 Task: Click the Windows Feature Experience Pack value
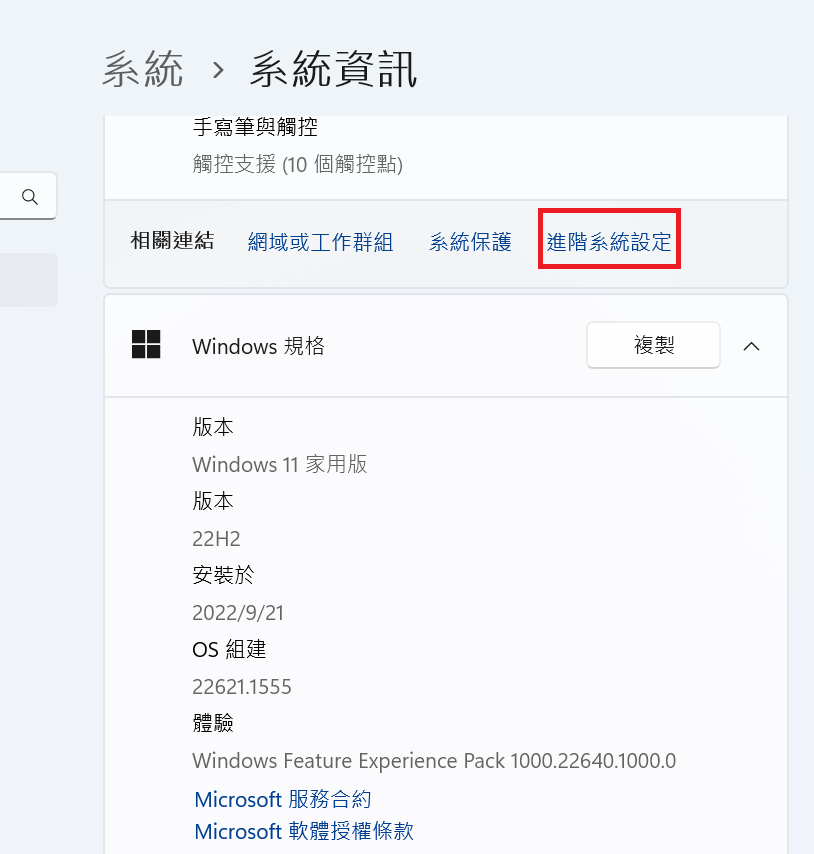coord(434,760)
